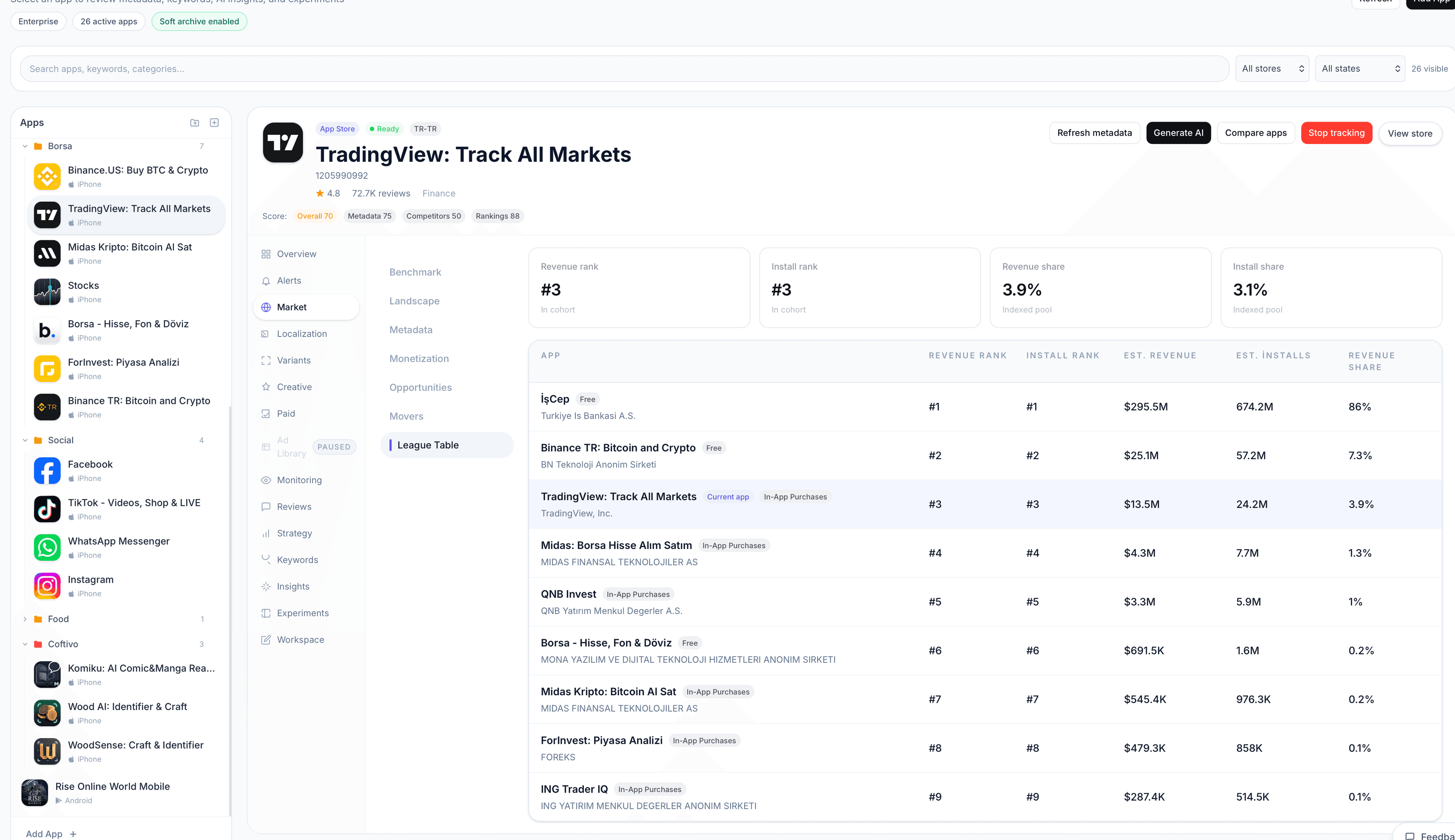Screen dimensions: 1455x840
Task: Switch to the Movers tab
Action: pyautogui.click(x=446, y=416)
